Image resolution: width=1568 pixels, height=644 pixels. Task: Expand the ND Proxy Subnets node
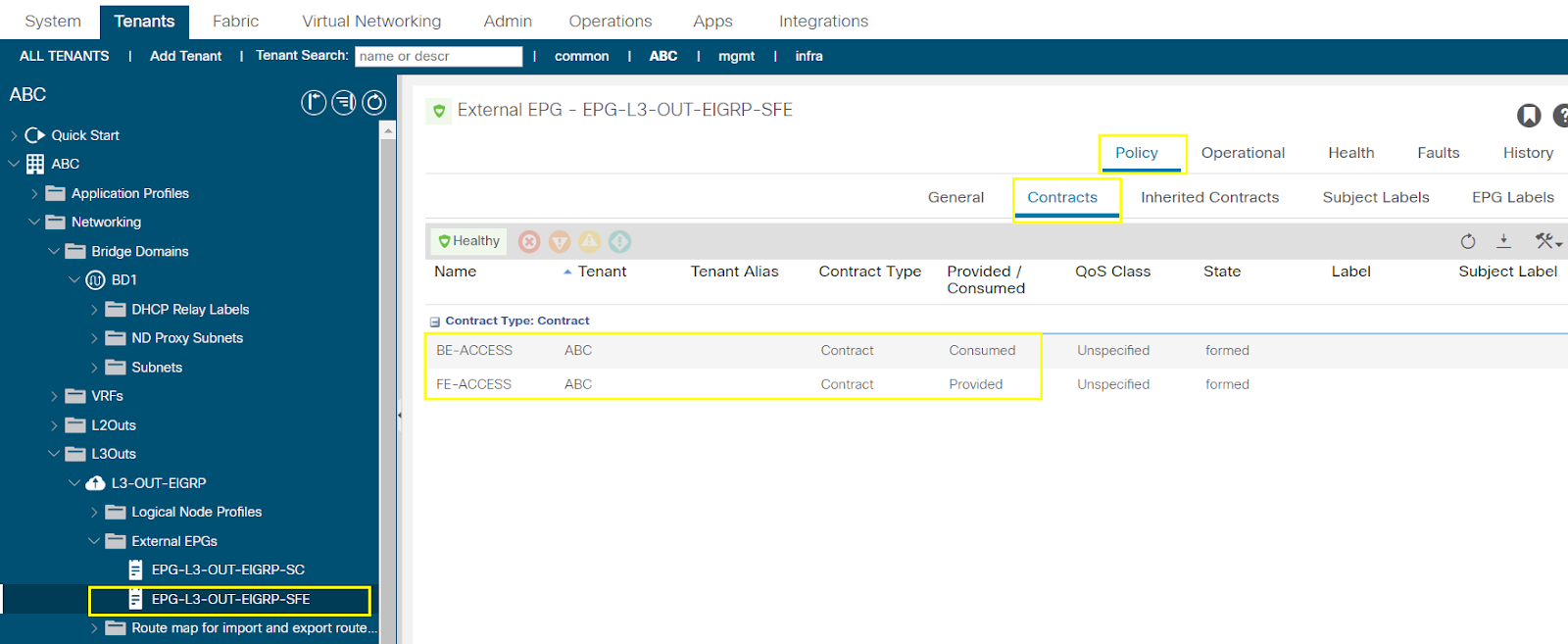coord(94,338)
